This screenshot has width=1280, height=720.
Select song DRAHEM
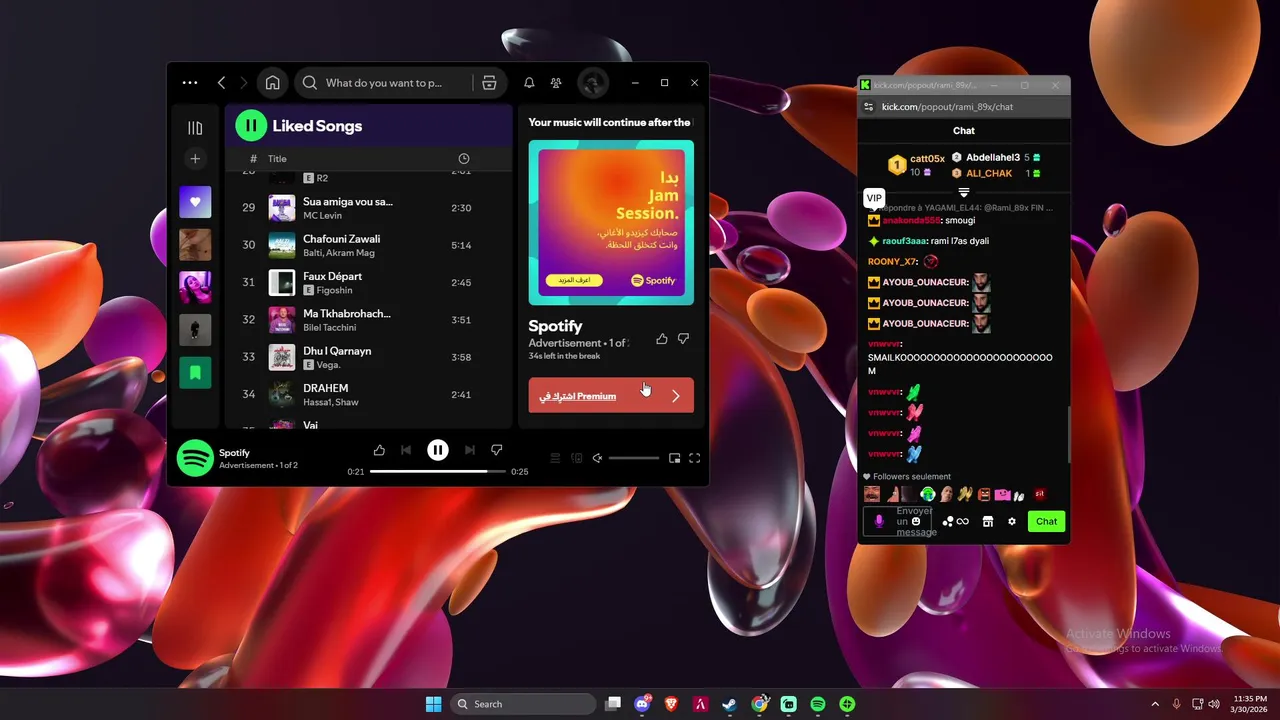click(x=368, y=394)
